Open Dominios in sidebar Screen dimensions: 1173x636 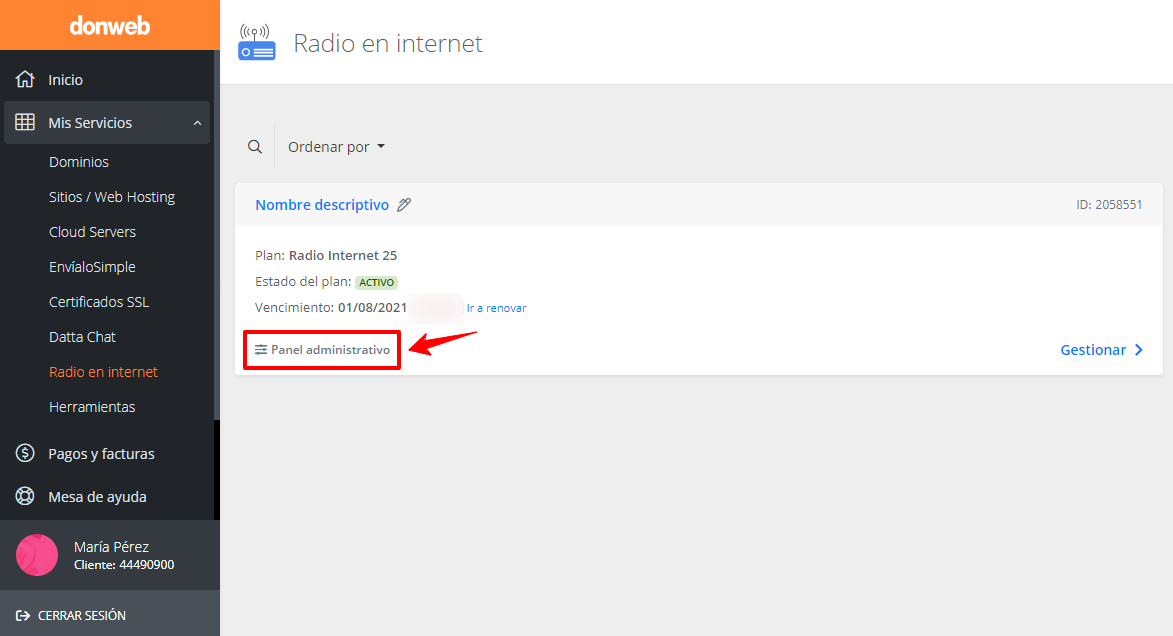coord(79,162)
